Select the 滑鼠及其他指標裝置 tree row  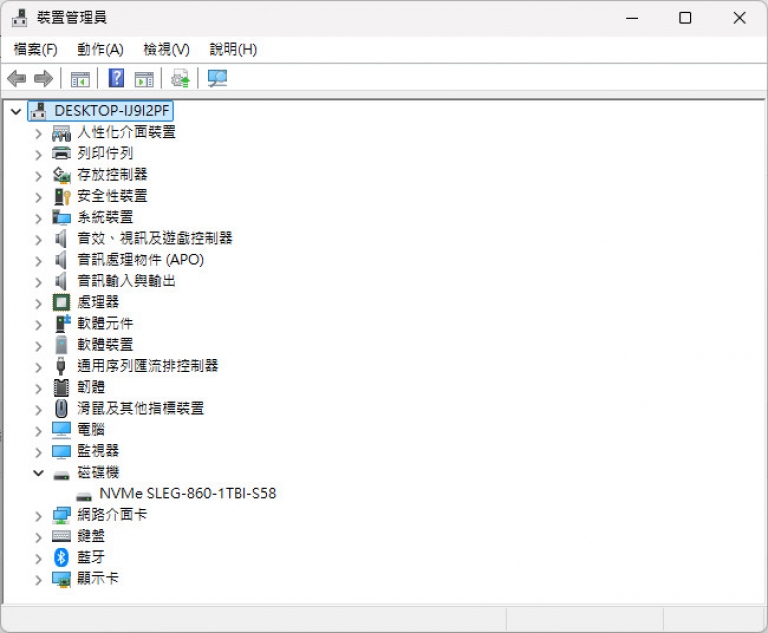coord(141,408)
